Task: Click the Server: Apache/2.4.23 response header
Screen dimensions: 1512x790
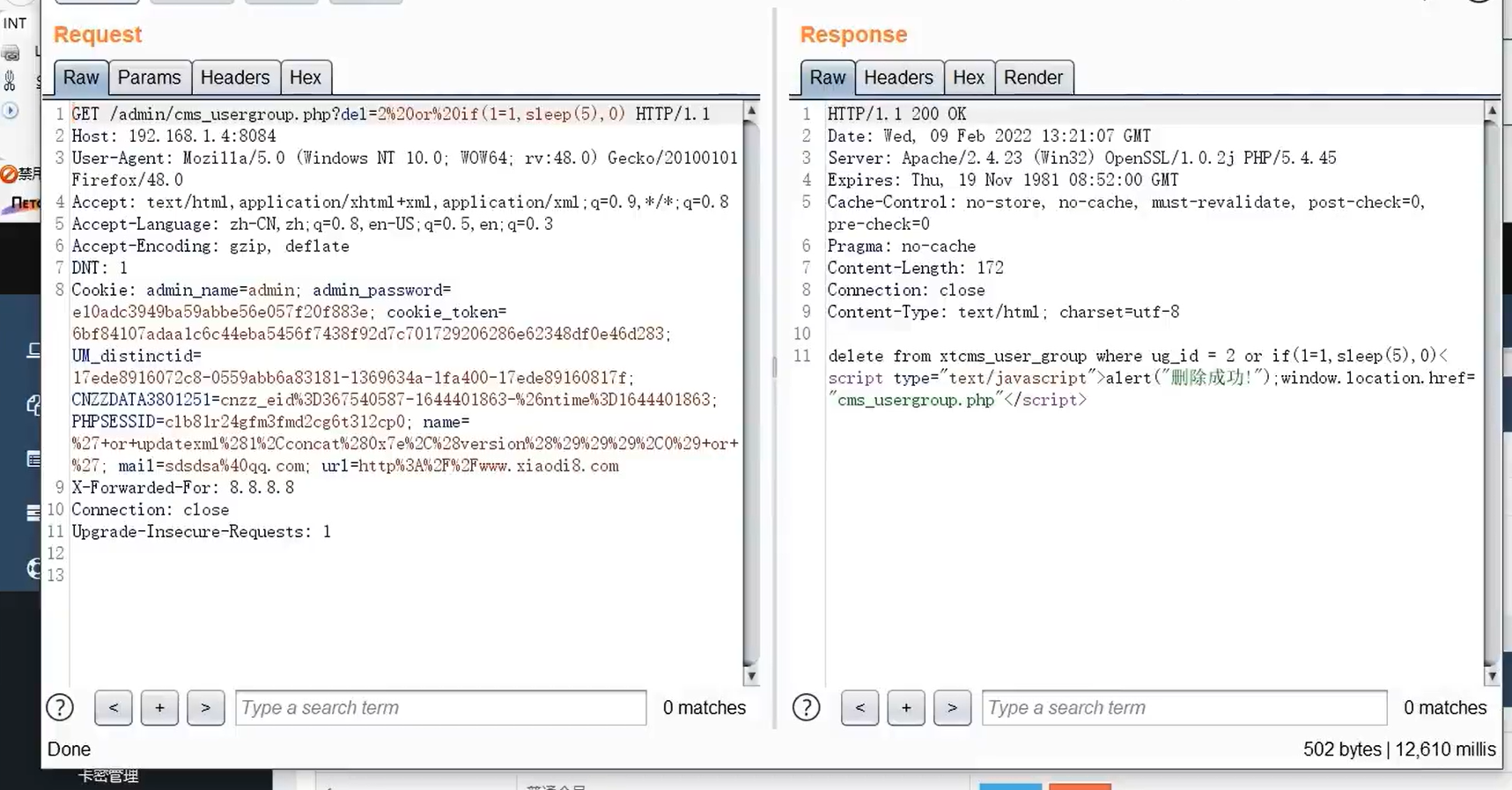Action: 1081,158
